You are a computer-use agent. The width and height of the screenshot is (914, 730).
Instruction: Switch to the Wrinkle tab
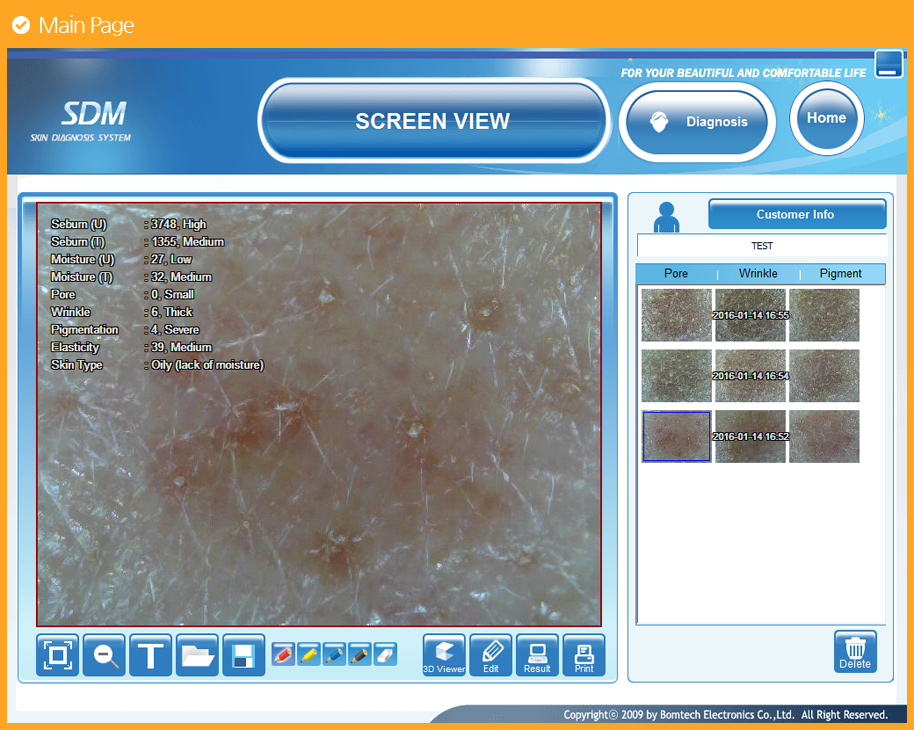tap(758, 274)
